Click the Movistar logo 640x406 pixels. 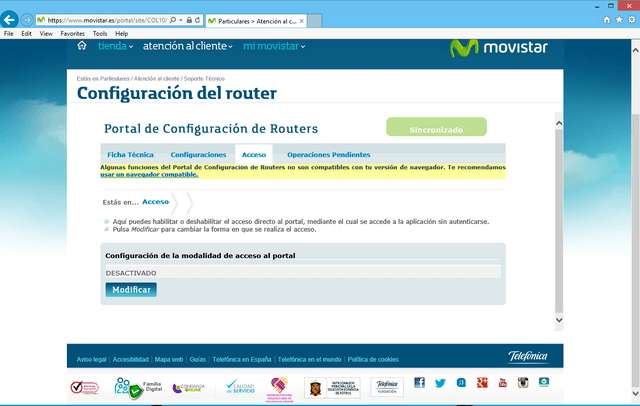[x=498, y=48]
